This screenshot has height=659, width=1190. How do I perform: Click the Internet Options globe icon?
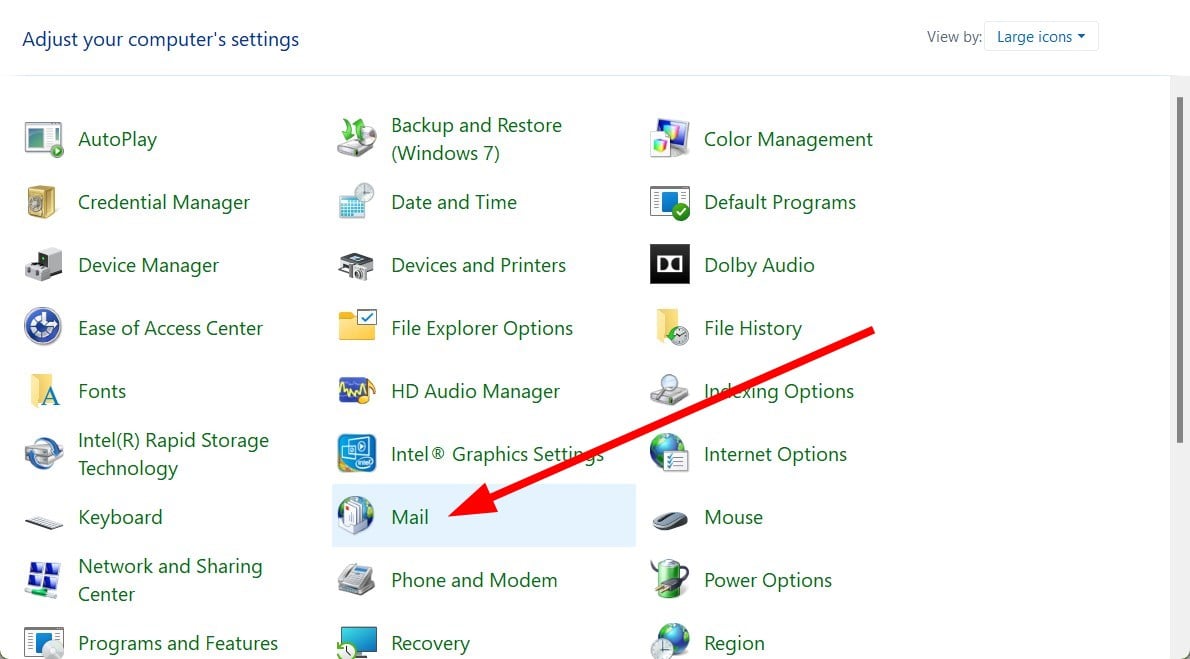point(669,453)
